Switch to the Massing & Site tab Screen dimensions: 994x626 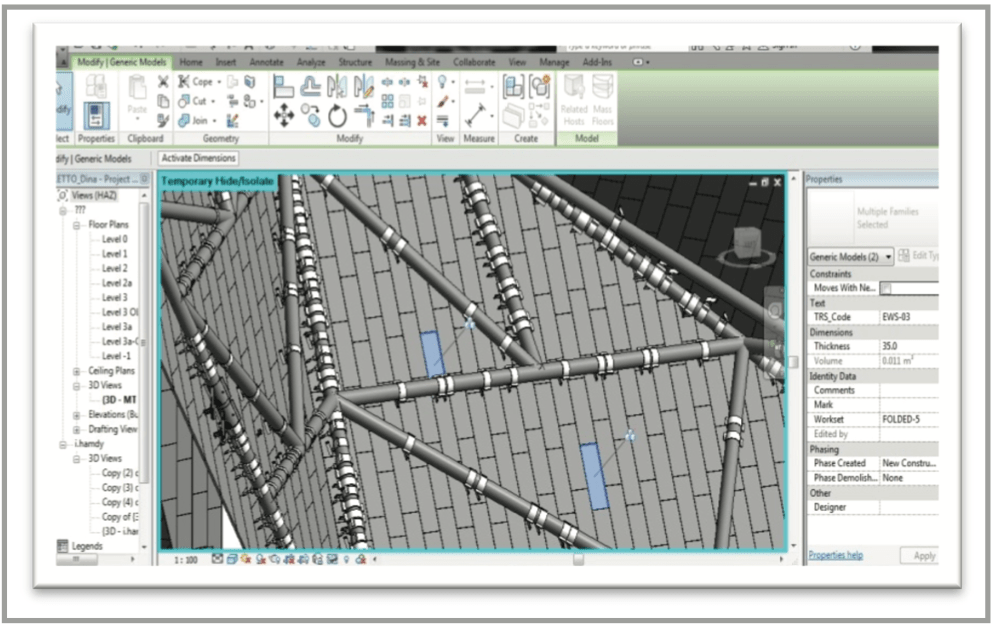click(412, 62)
